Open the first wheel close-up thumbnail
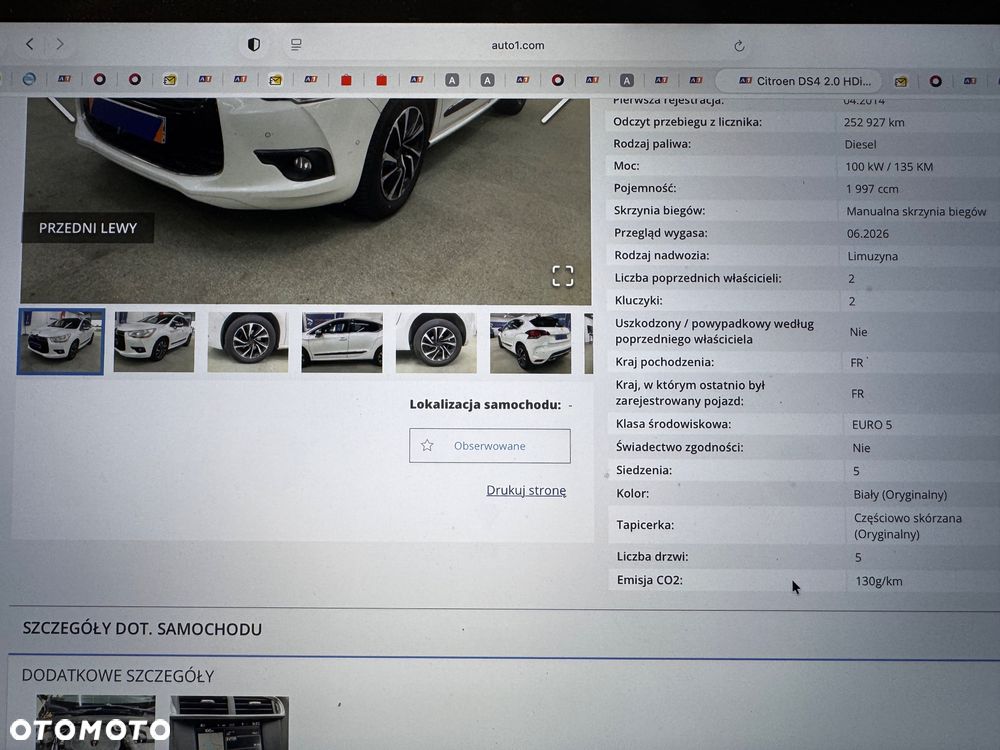Image resolution: width=1000 pixels, height=750 pixels. [x=247, y=342]
